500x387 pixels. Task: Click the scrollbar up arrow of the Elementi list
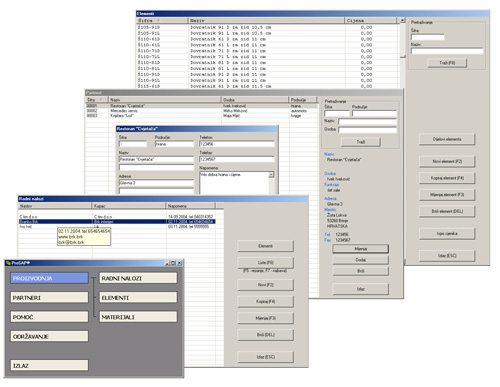pyautogui.click(x=402, y=21)
